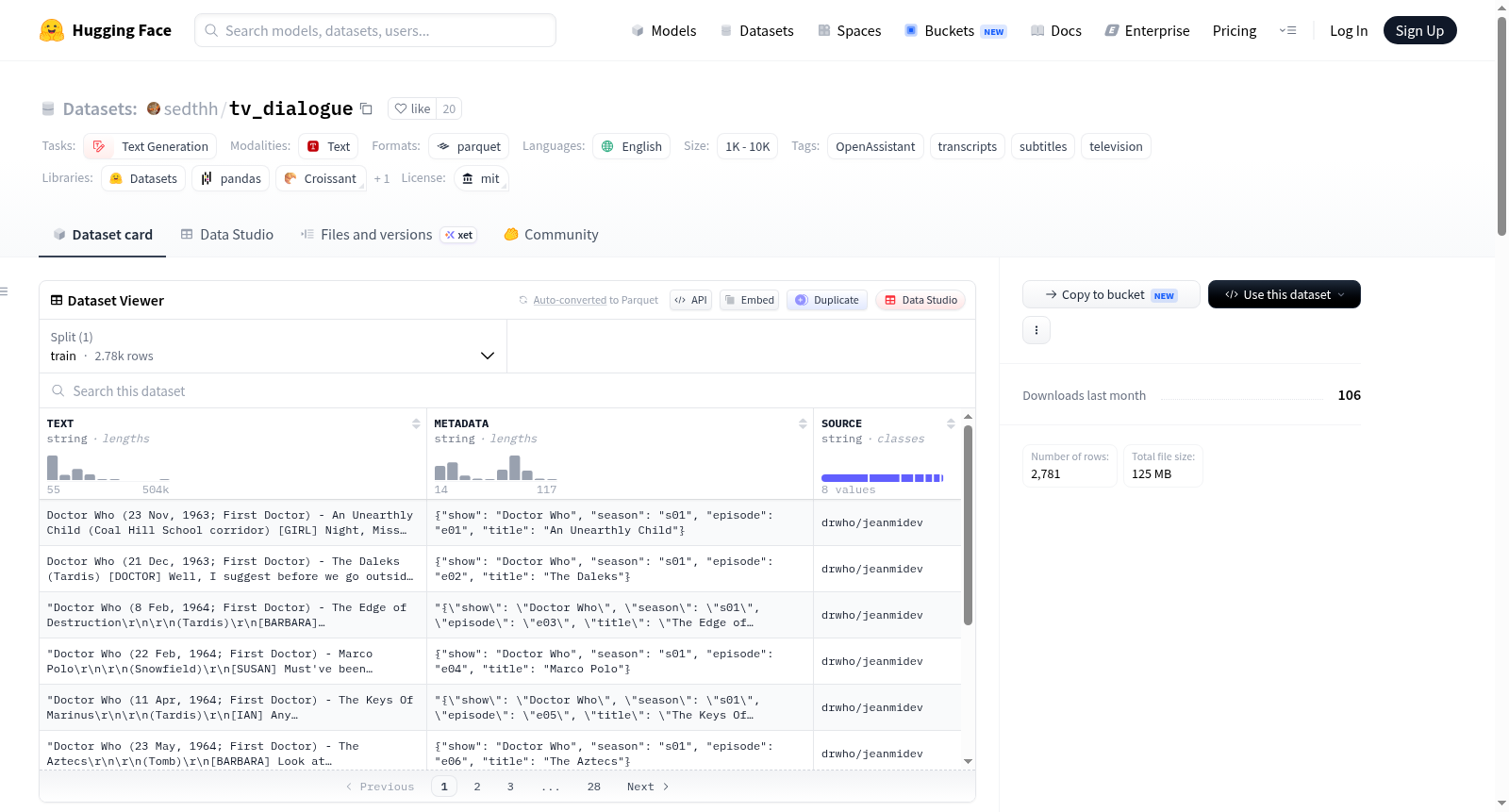Copy dataset name with the copy icon
1509x812 pixels.
tap(366, 108)
